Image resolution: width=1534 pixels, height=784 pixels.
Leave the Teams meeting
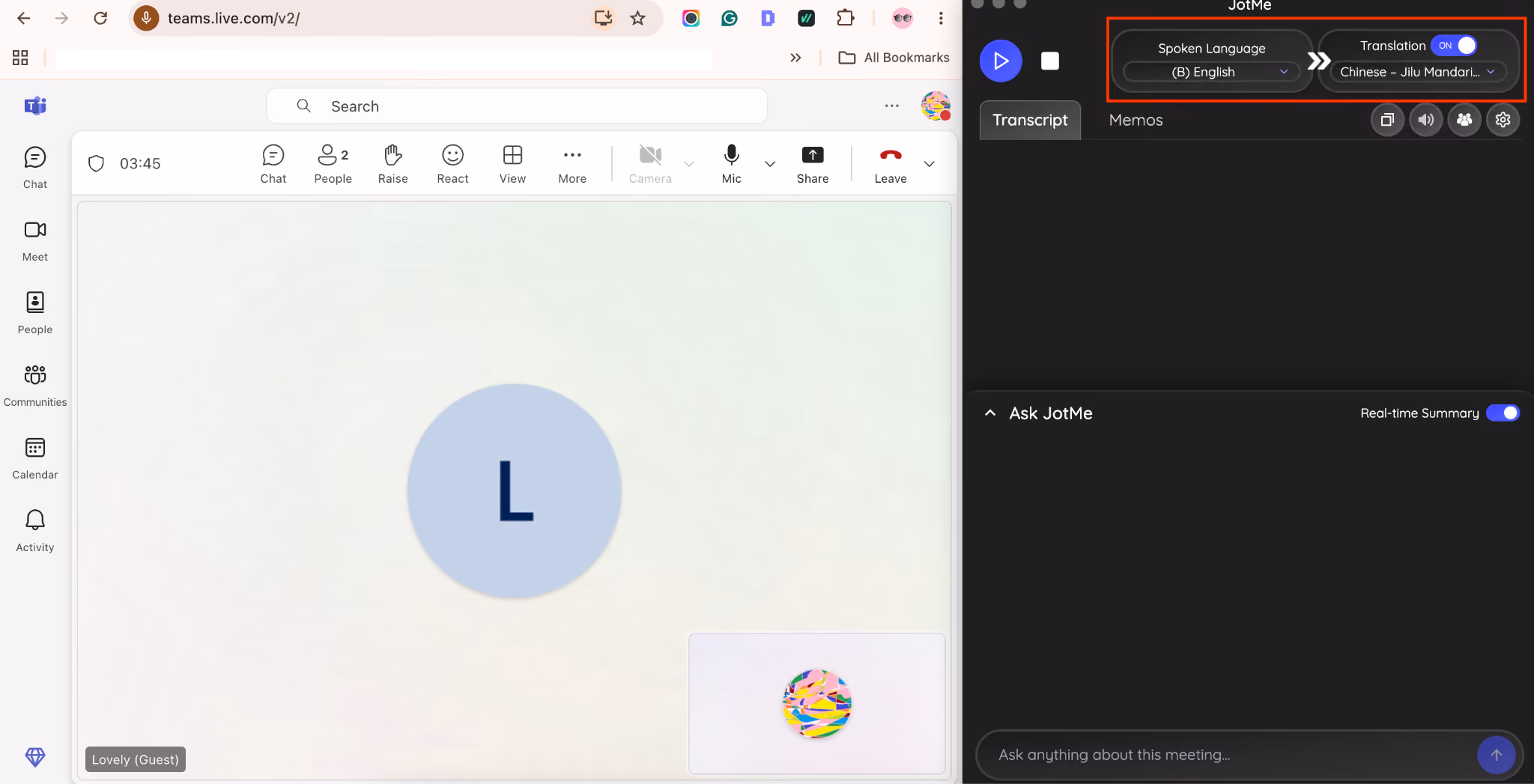891,164
